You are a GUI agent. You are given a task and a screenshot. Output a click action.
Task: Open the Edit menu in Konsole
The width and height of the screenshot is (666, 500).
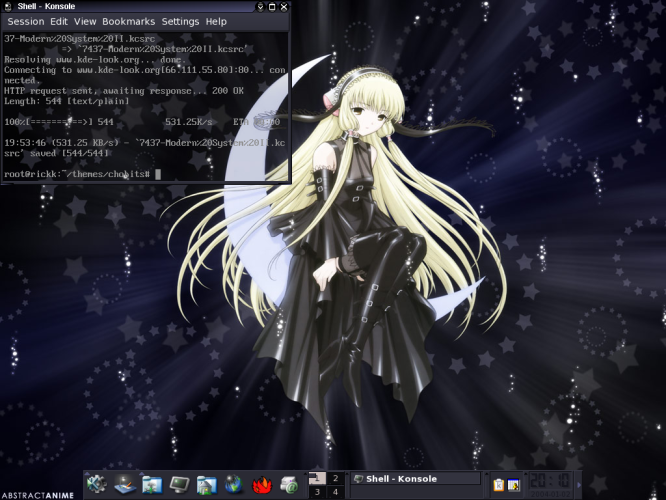point(59,22)
